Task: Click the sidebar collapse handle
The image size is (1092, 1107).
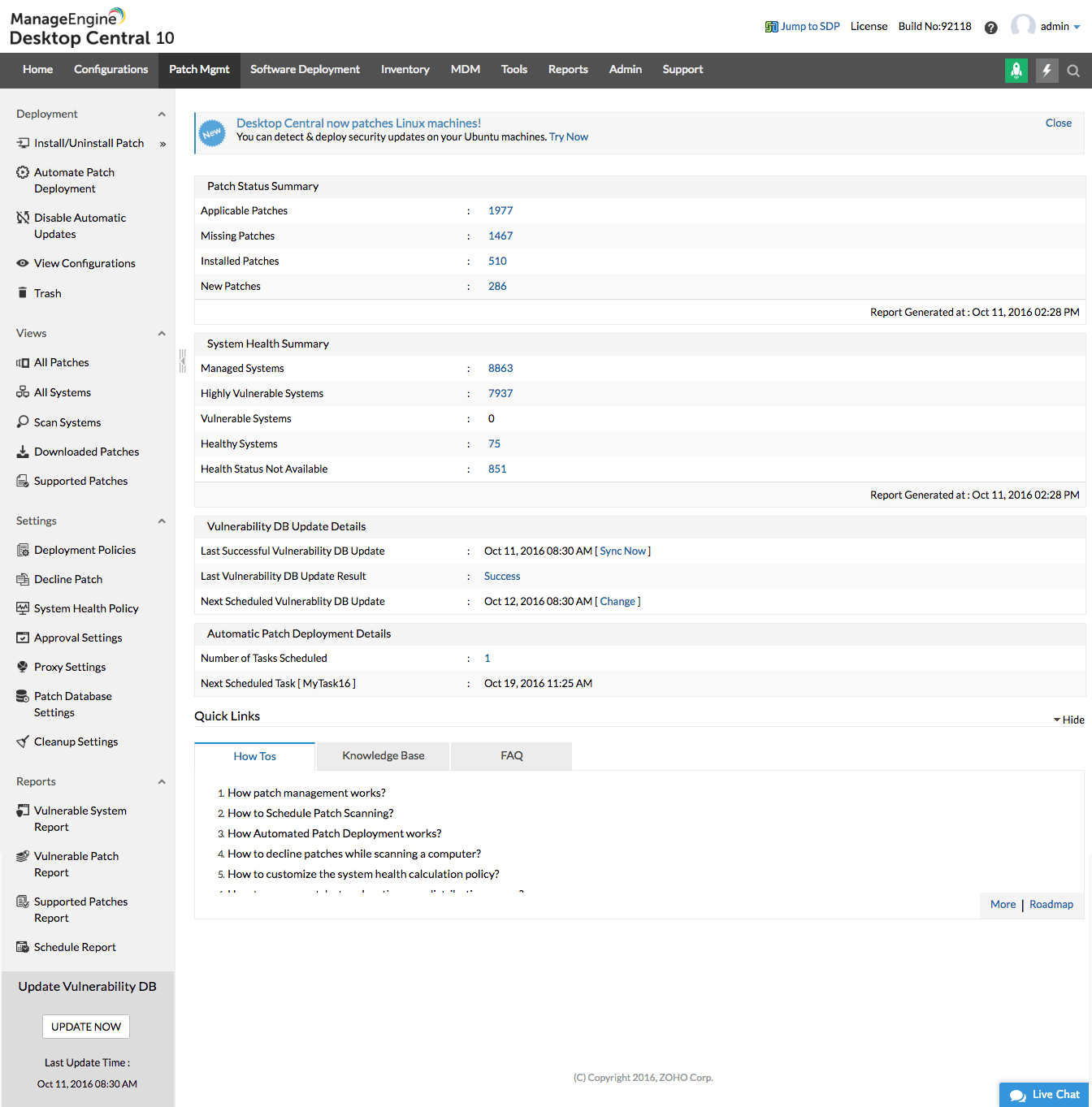Action: (x=183, y=361)
